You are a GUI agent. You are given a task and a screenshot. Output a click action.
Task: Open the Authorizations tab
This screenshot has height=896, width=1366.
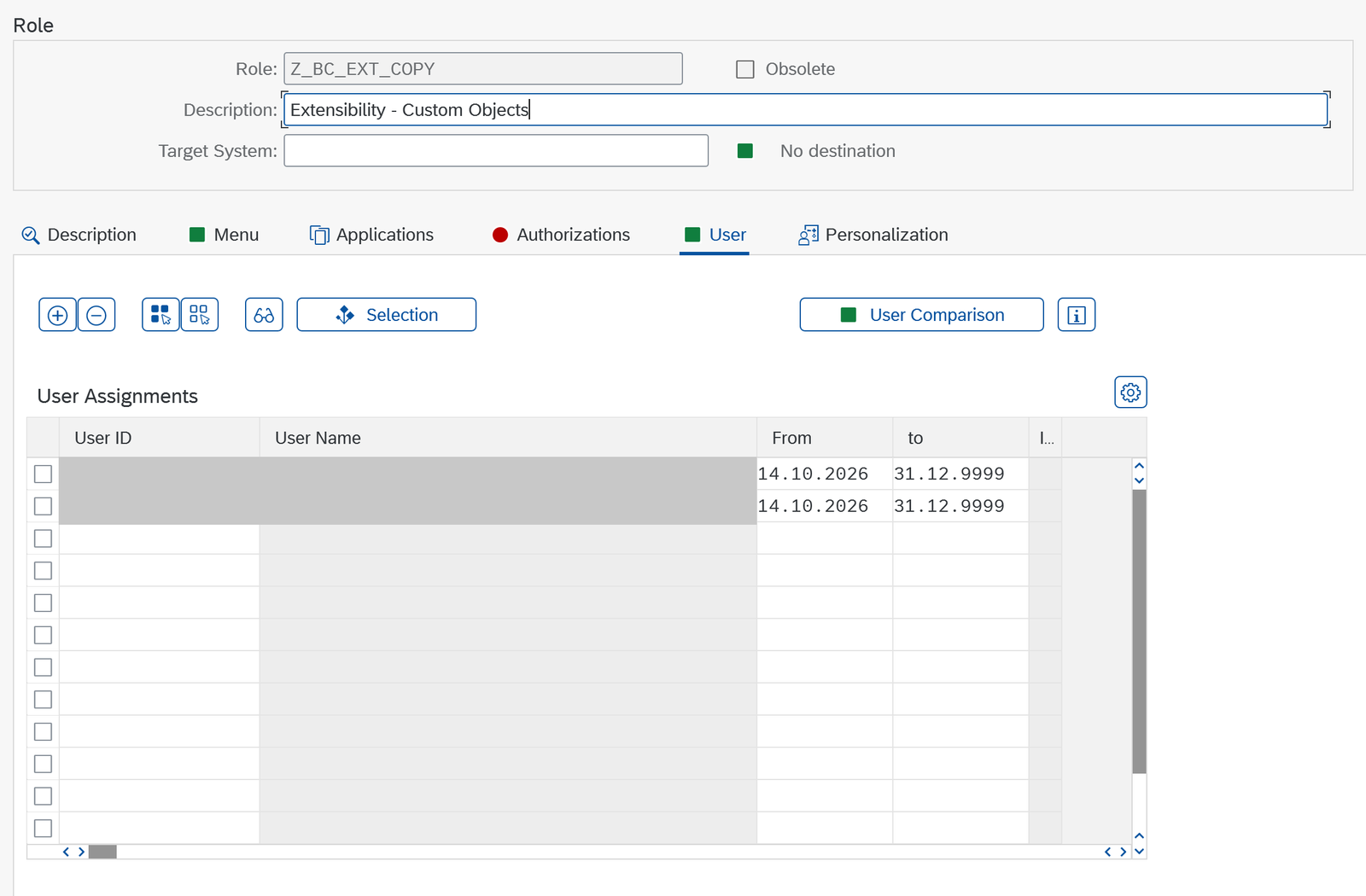point(561,235)
